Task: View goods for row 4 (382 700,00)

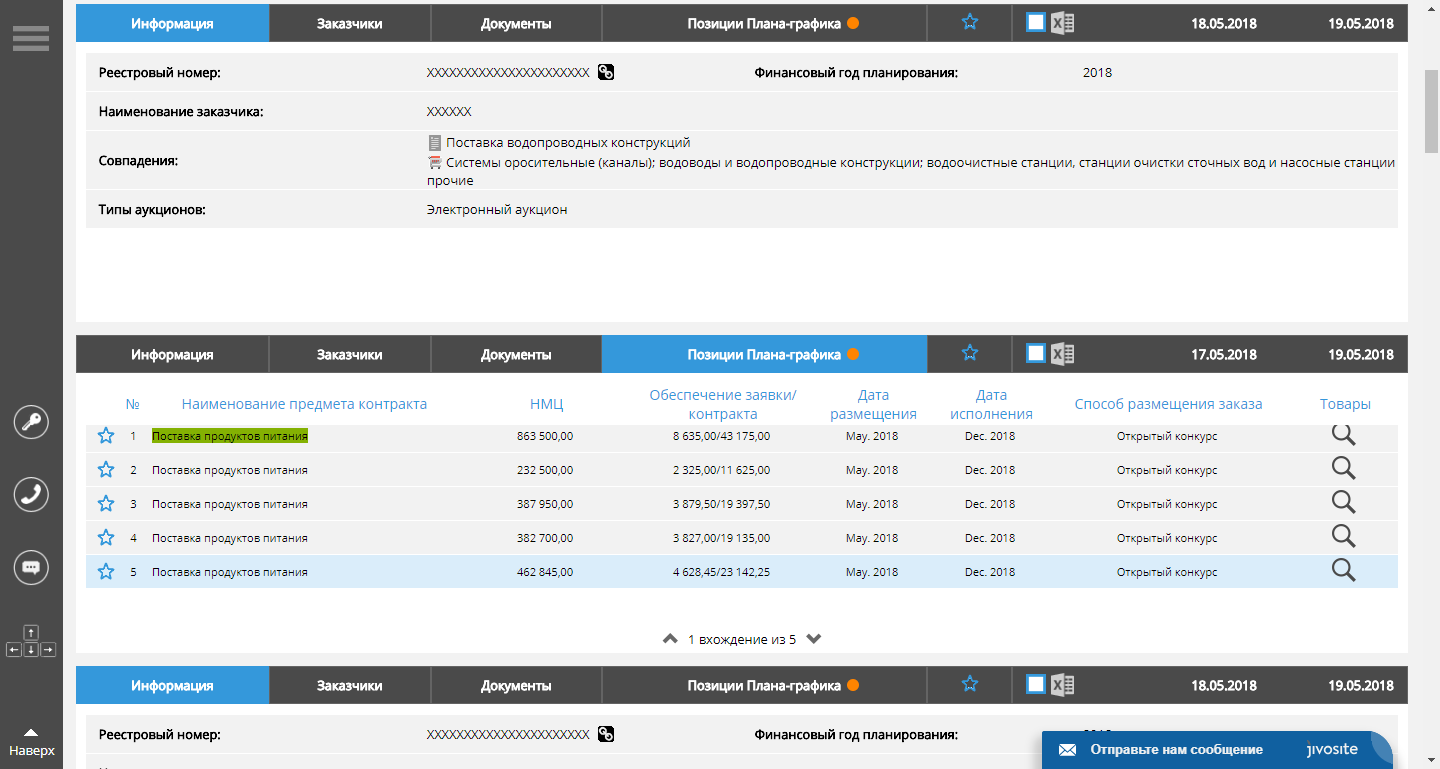Action: [x=1344, y=537]
